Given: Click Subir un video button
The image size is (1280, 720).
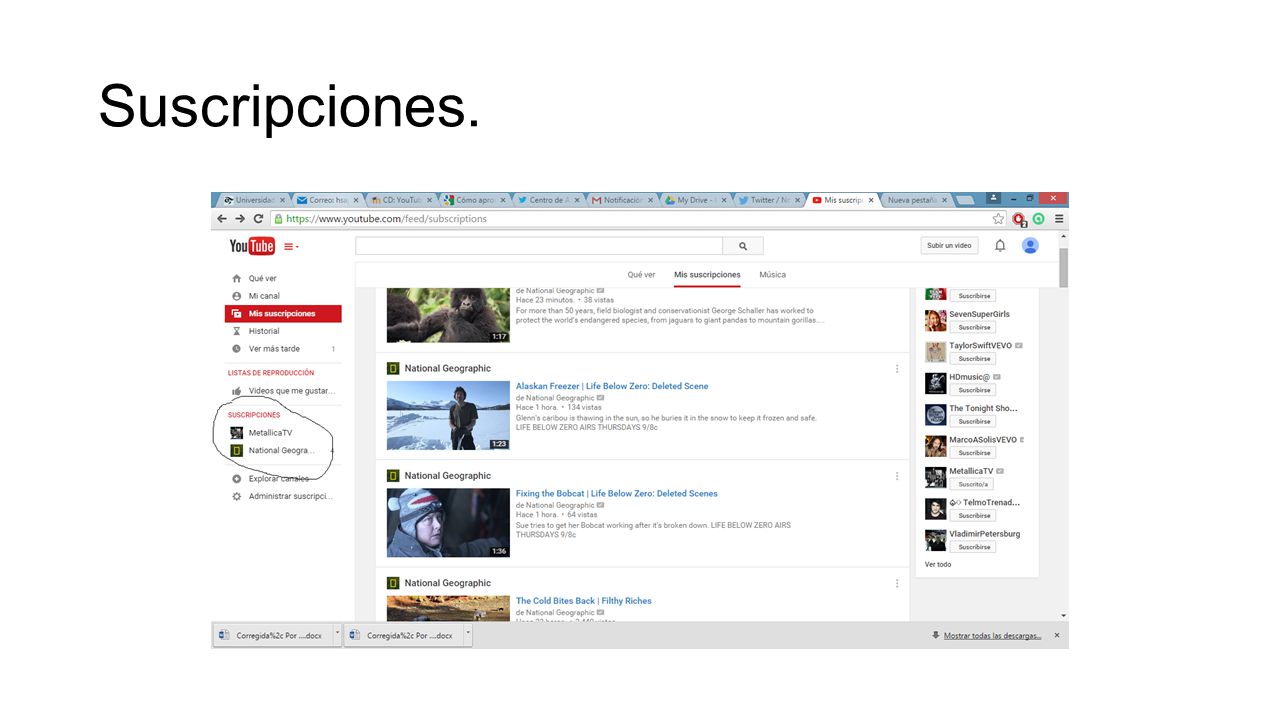Looking at the screenshot, I should (949, 245).
